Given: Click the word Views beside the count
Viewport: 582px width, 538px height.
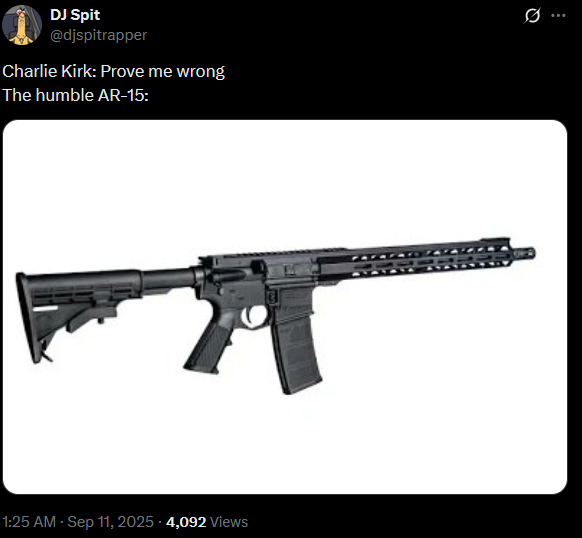Looking at the screenshot, I should point(229,522).
